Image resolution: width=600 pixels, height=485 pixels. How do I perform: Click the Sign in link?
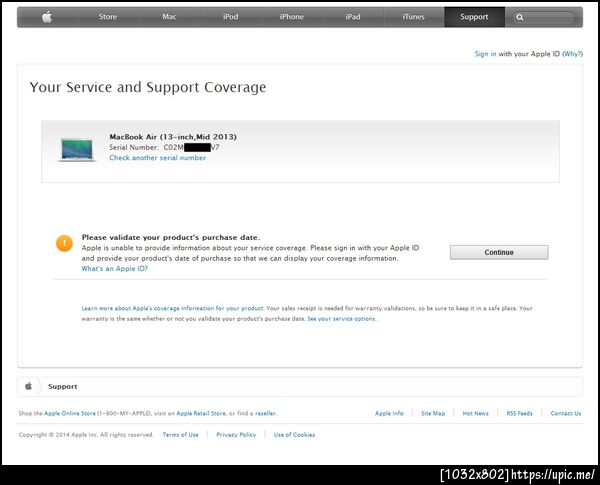[x=485, y=54]
